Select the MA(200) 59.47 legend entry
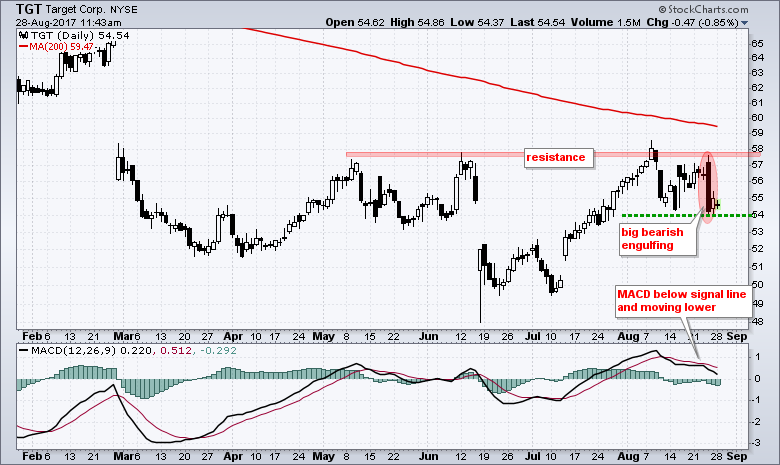 (x=56, y=46)
